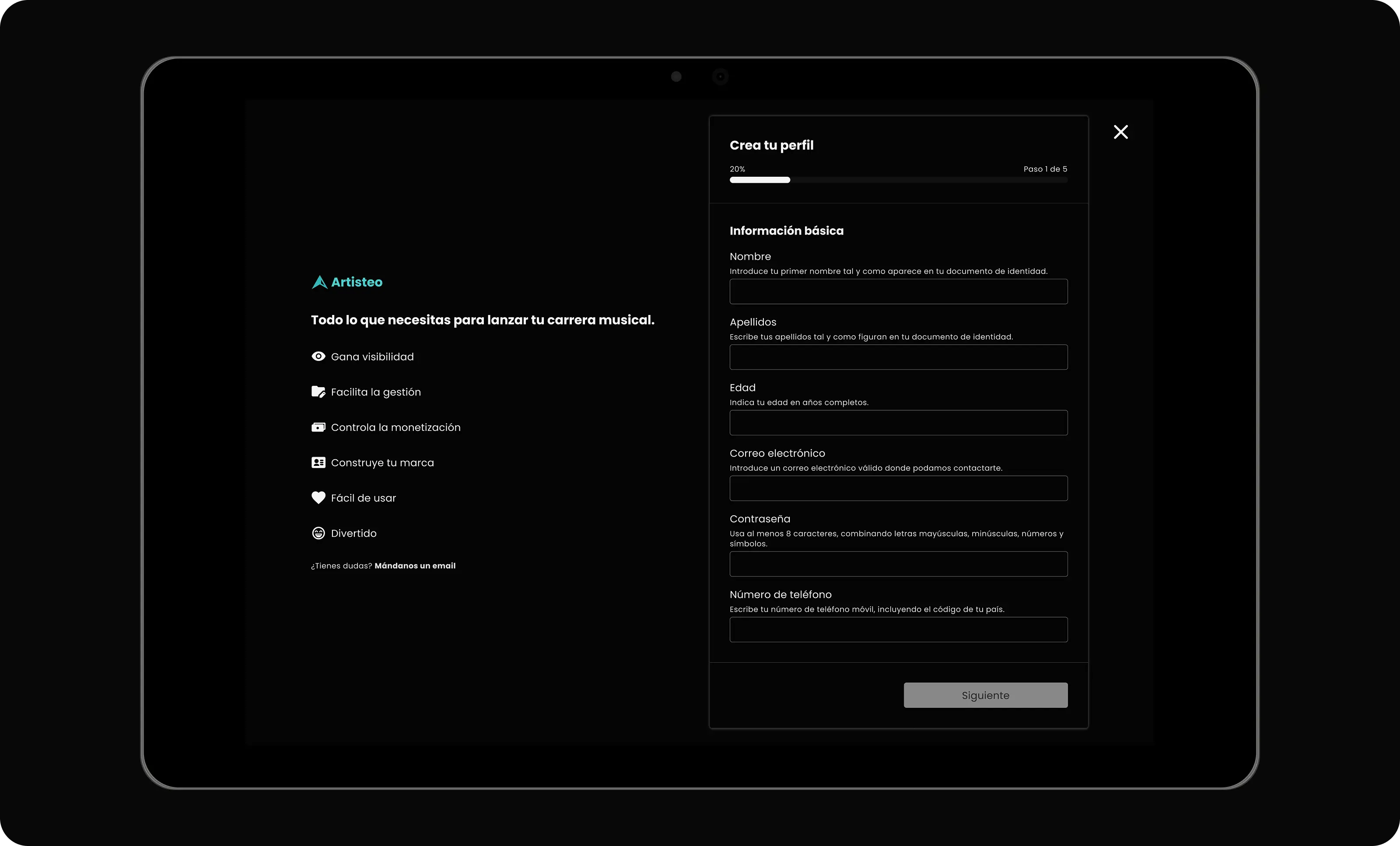
Task: Focus the Nombre input field
Action: click(898, 291)
